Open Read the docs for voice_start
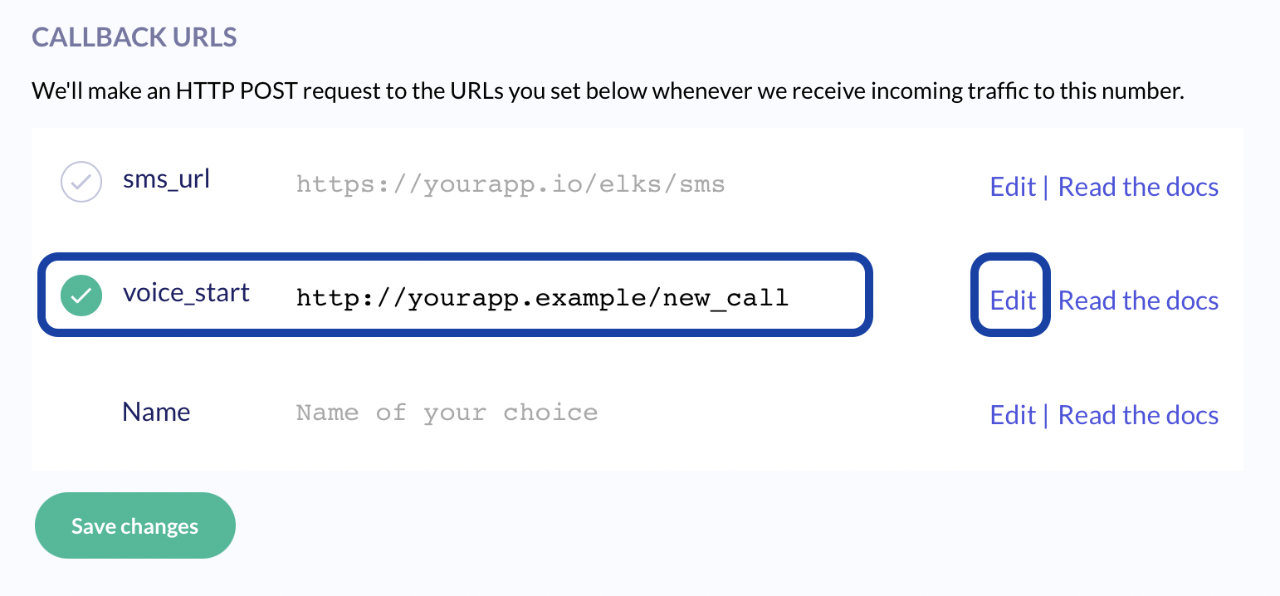 click(1138, 300)
